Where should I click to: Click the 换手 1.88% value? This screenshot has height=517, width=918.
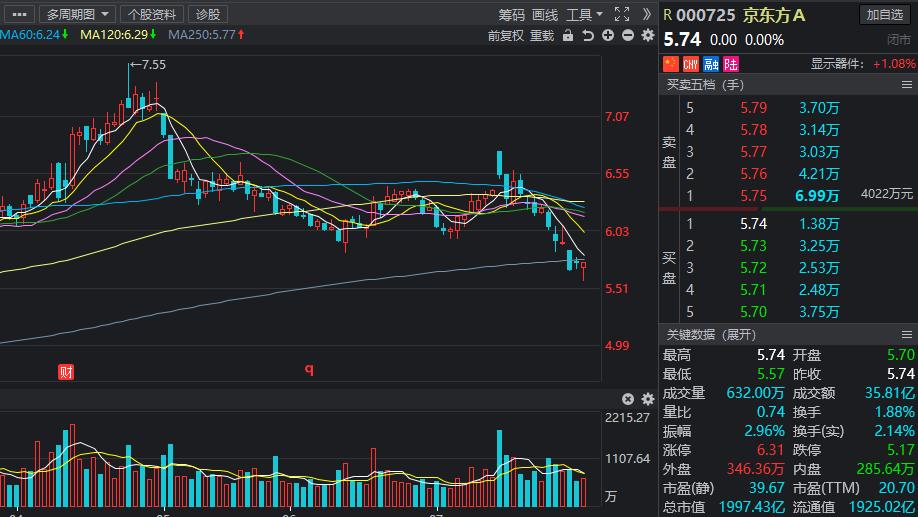[x=894, y=412]
